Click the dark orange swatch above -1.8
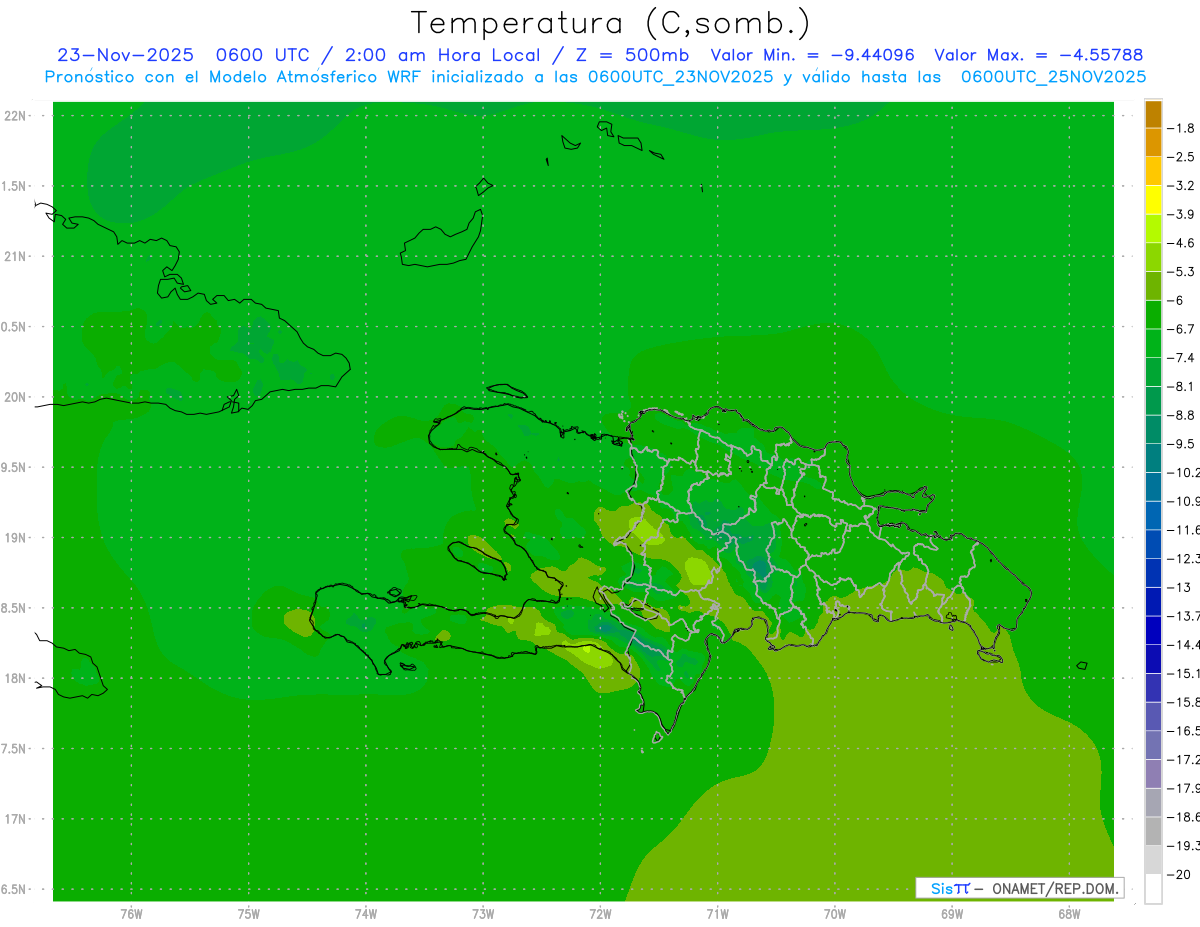The height and width of the screenshot is (927, 1200). tap(1153, 114)
